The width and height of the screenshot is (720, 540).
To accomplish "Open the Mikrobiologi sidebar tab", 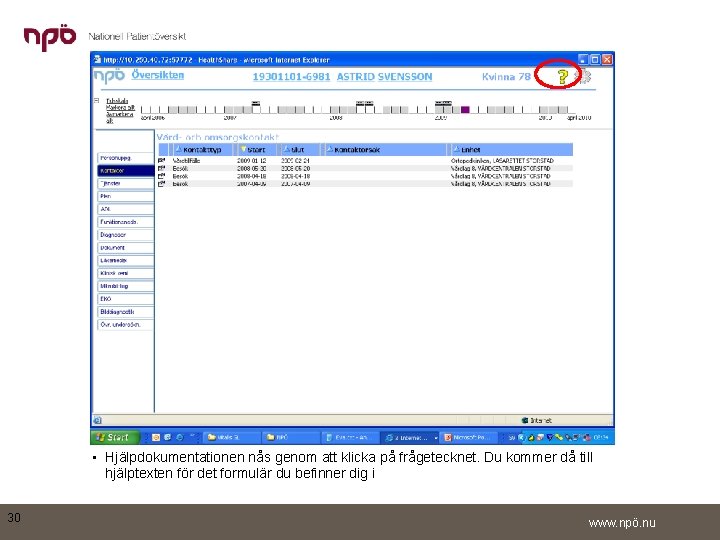I will [125, 286].
